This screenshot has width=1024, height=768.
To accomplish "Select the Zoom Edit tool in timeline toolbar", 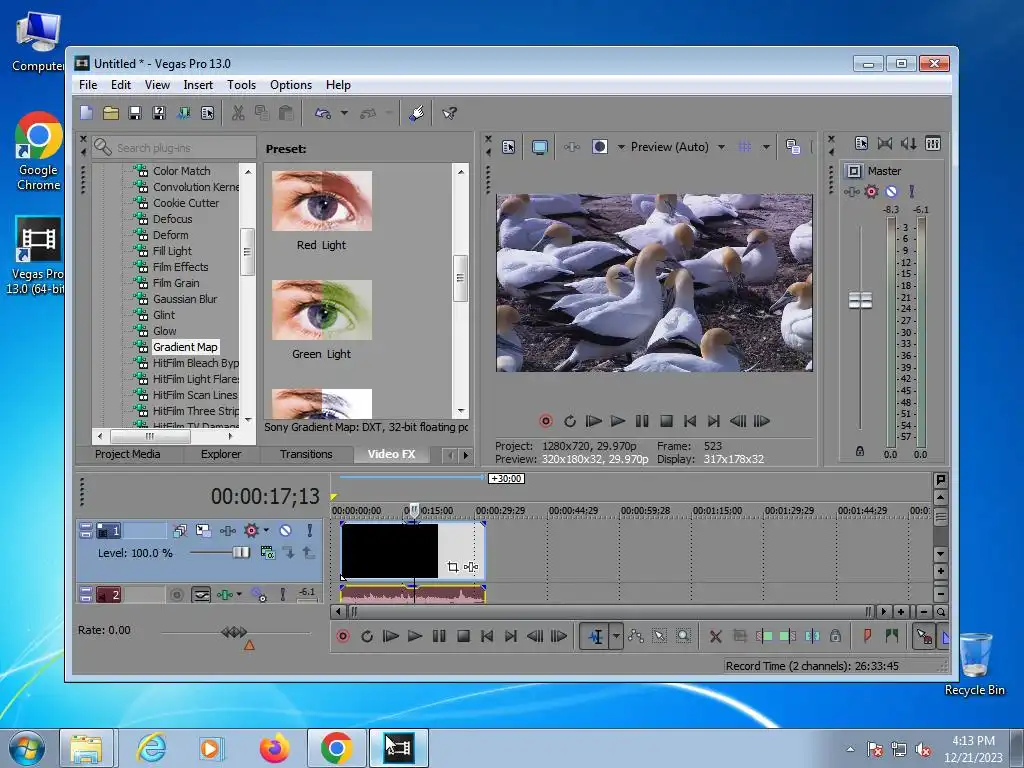I will coord(683,636).
